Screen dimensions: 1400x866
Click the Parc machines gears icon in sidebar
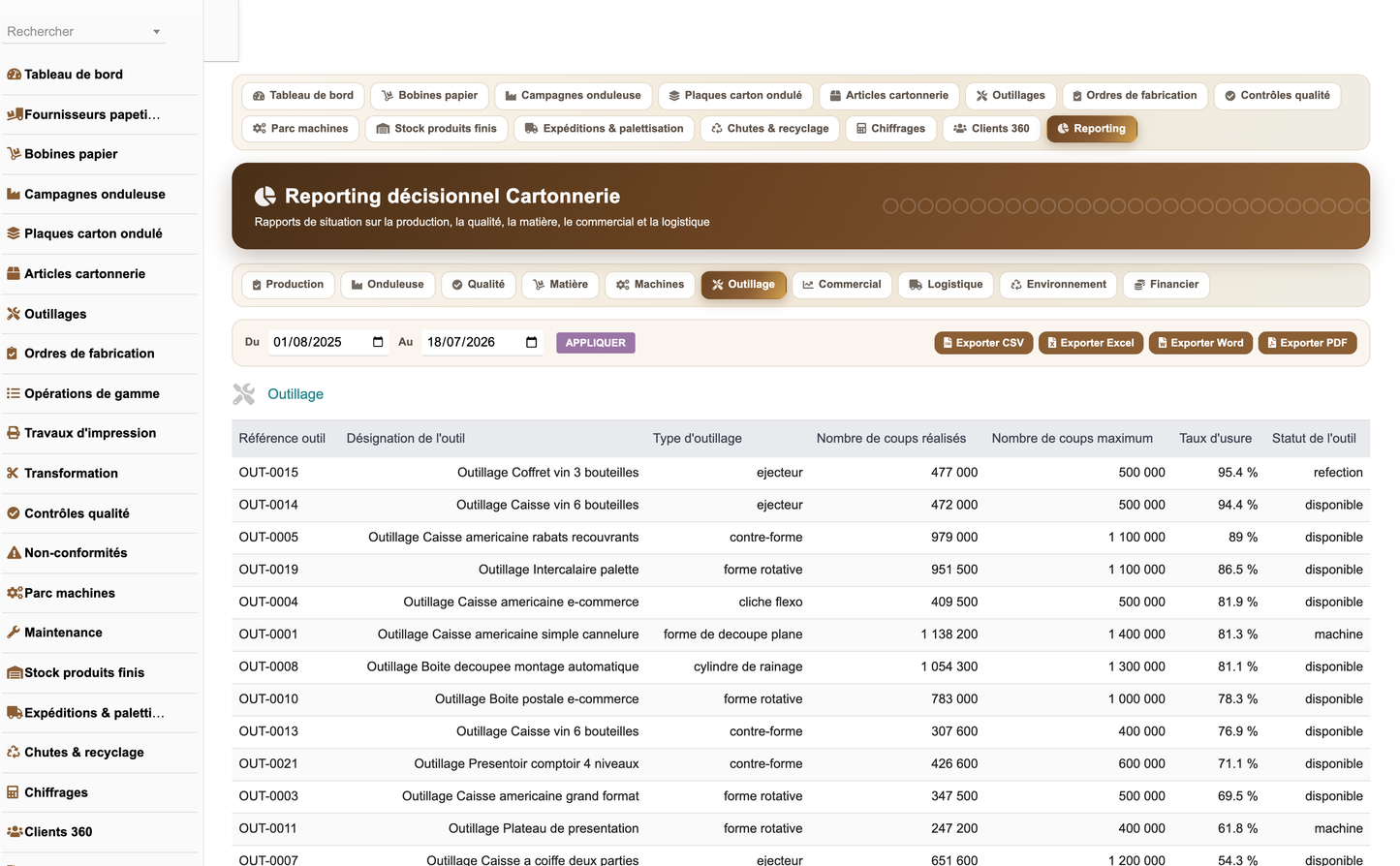pos(15,593)
